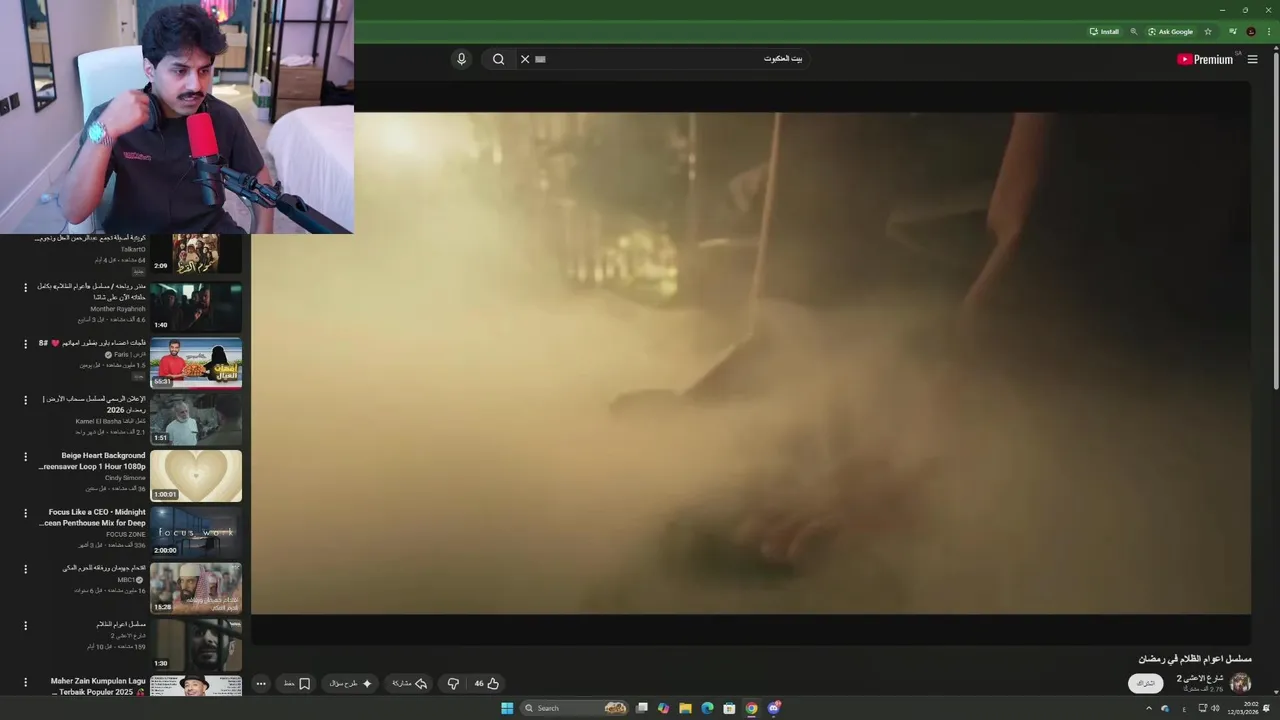
Task: Click the zoom magnifier icon in address bar
Action: coord(1133,32)
